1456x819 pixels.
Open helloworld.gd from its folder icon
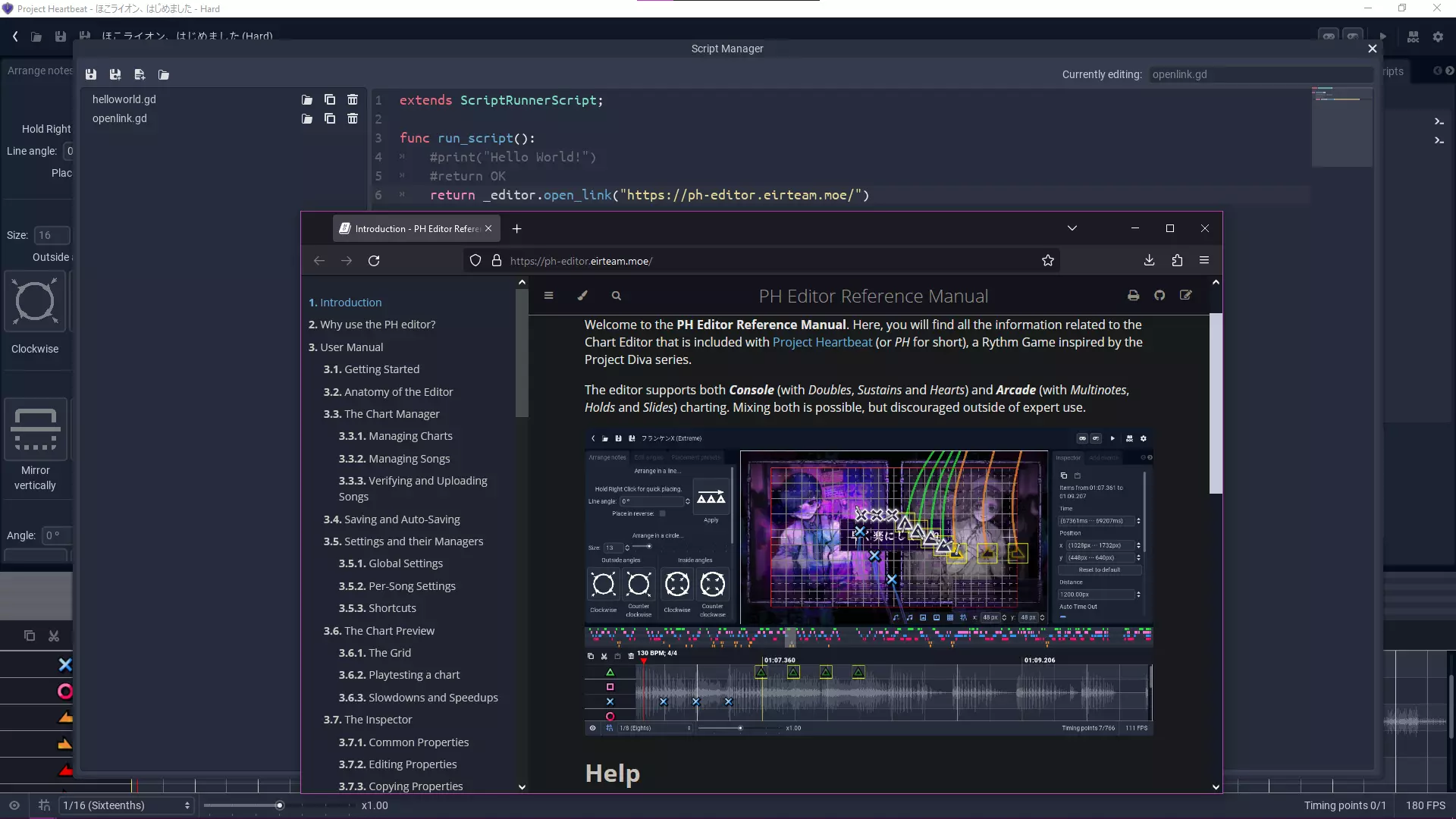pyautogui.click(x=307, y=99)
